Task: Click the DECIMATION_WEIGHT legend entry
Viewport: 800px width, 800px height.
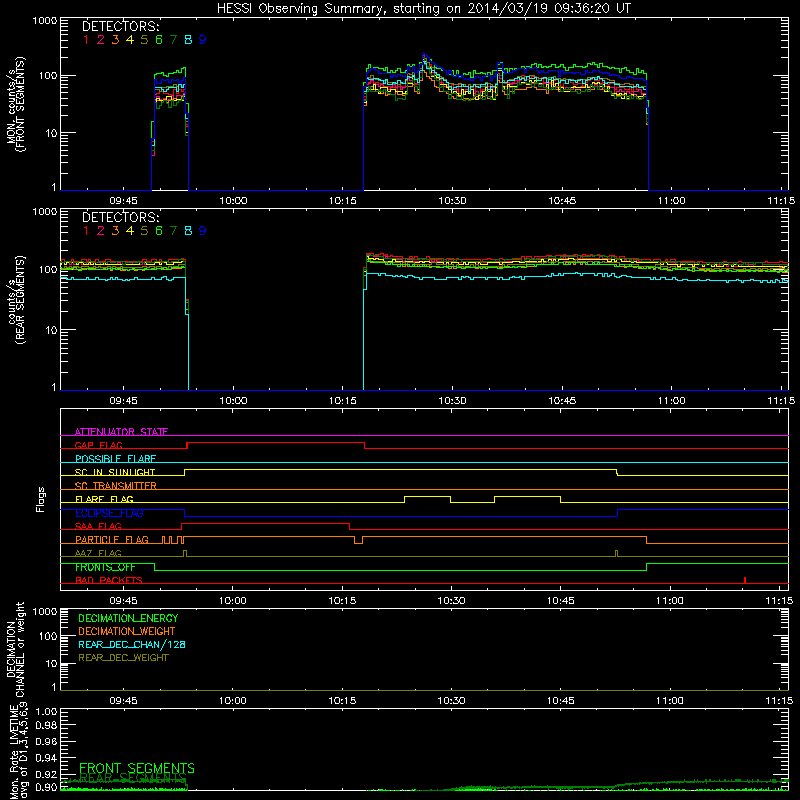Action: click(127, 631)
